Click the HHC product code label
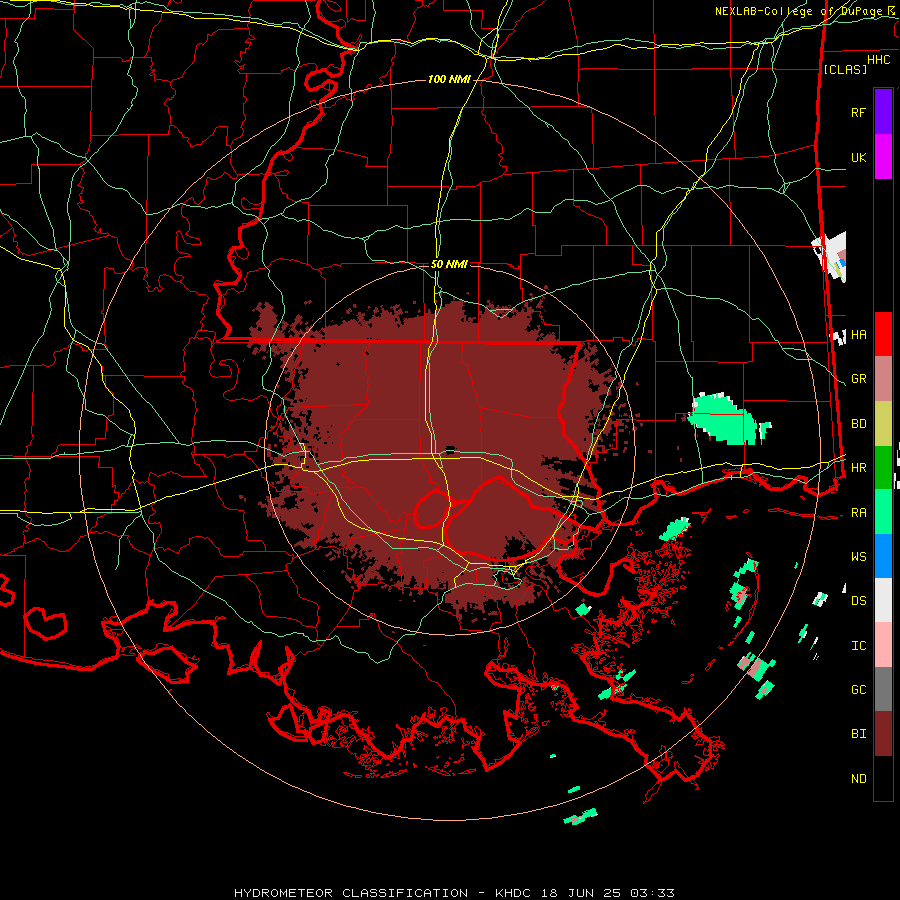The width and height of the screenshot is (900, 900). (x=878, y=60)
